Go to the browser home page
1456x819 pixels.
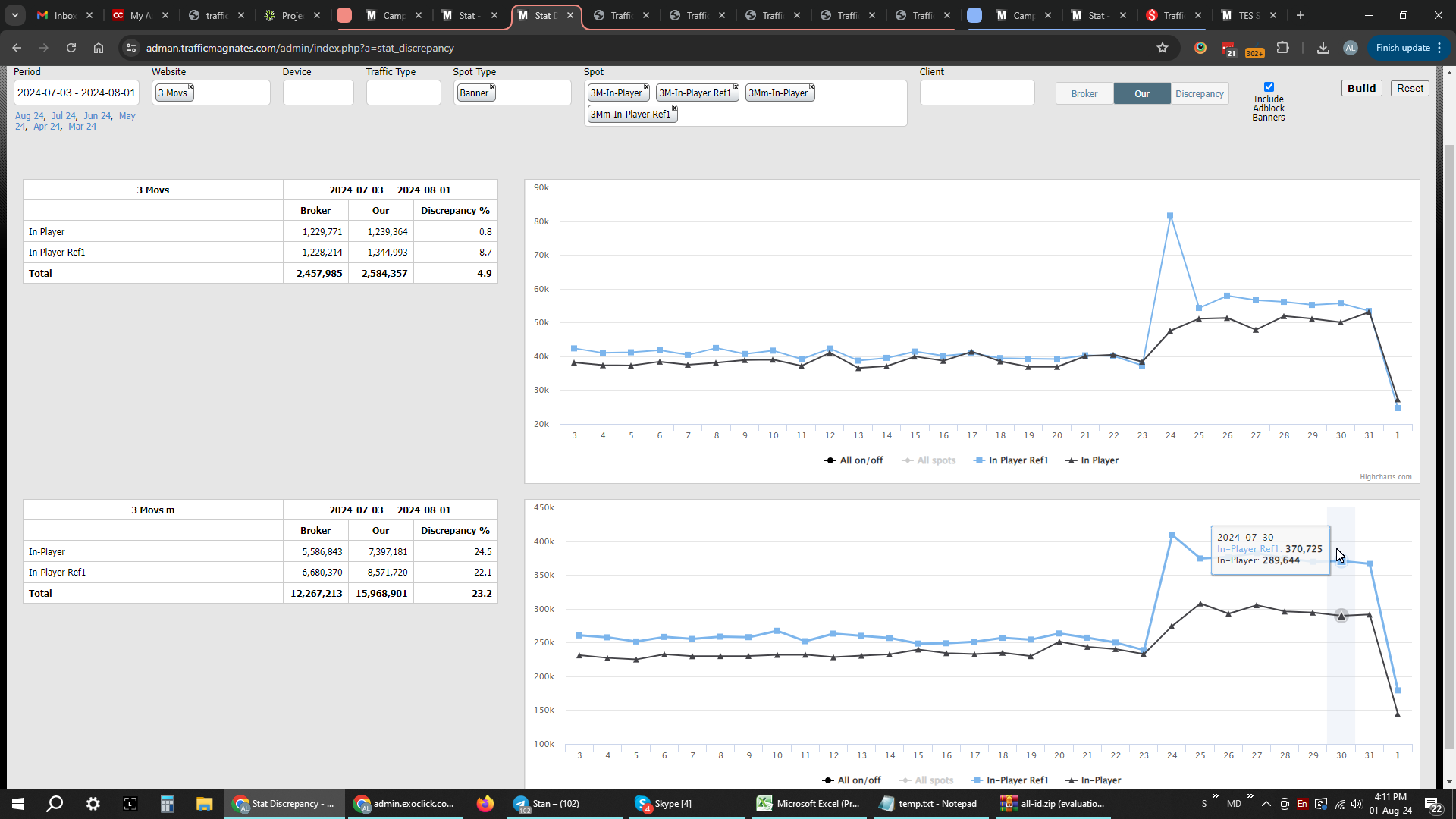99,48
